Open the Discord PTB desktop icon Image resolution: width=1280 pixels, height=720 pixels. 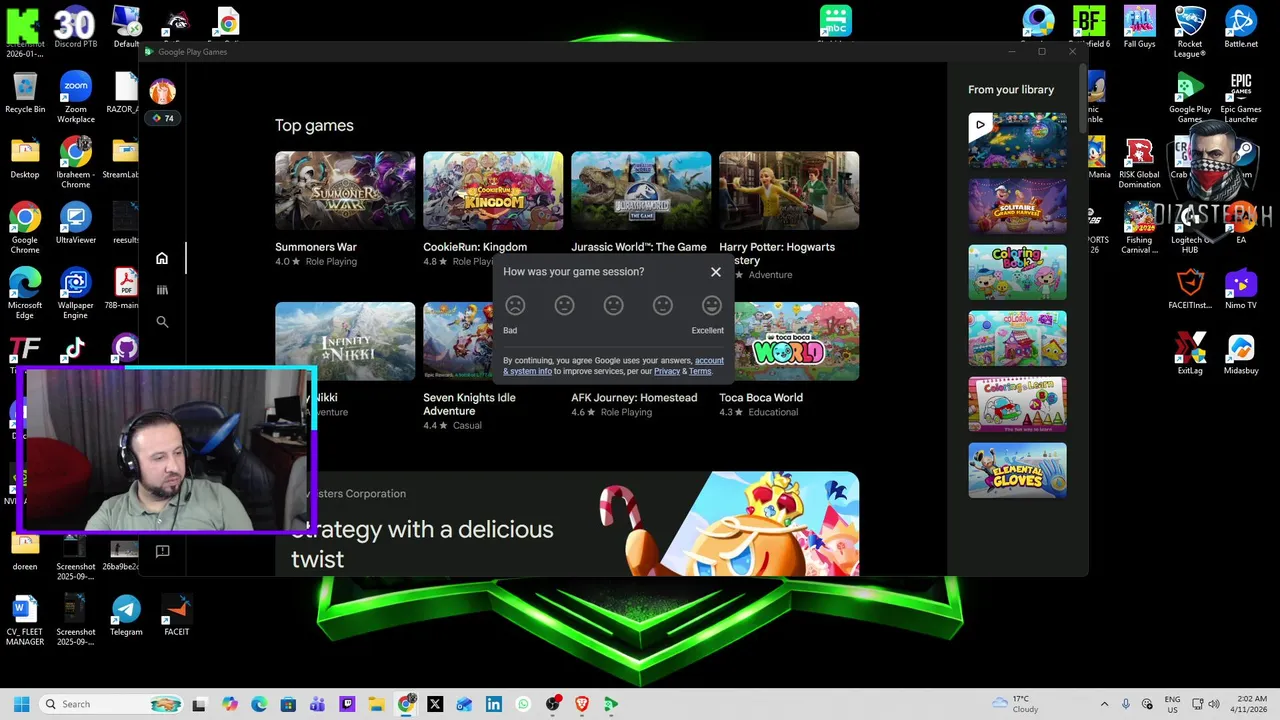coord(75,26)
